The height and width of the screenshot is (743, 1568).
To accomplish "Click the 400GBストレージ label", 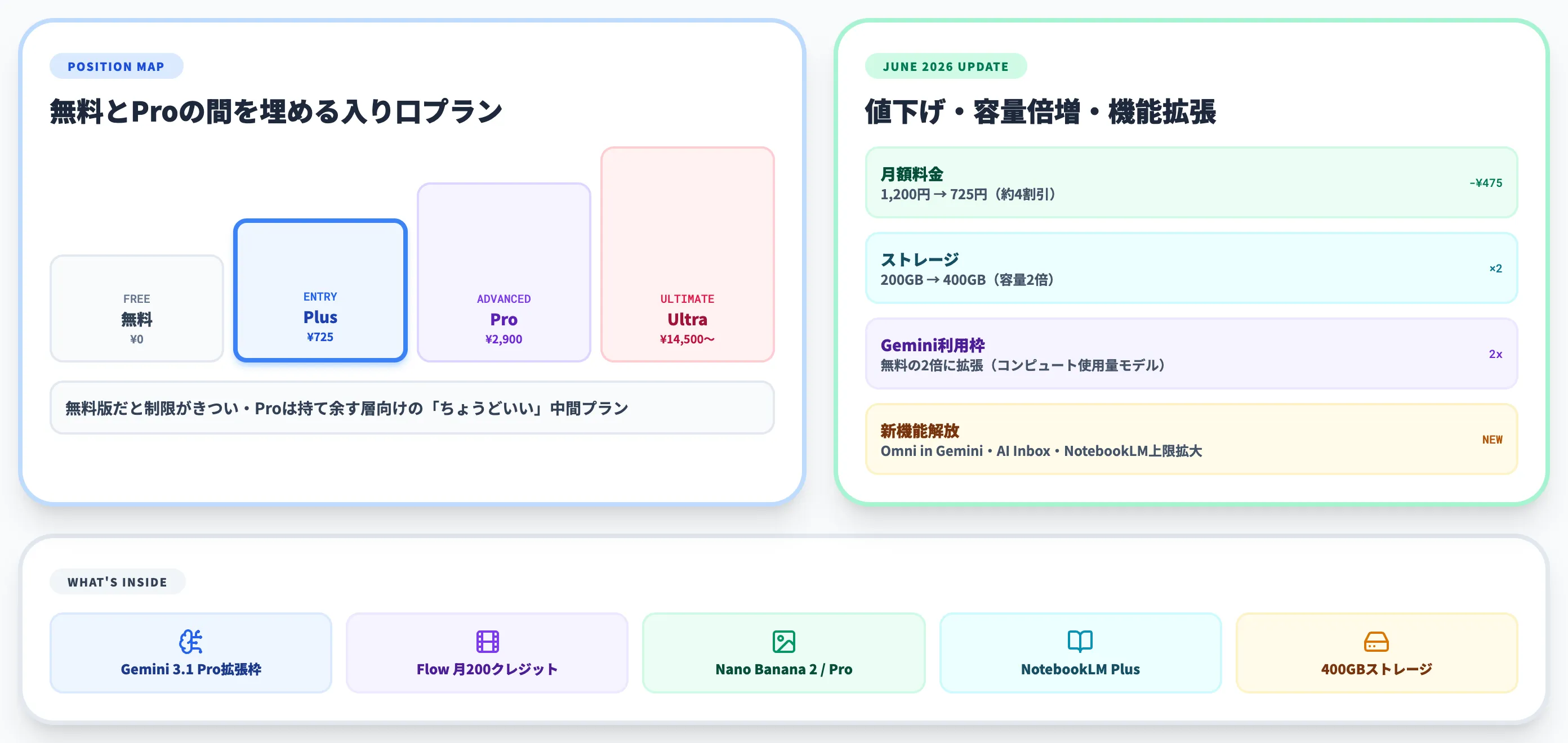I will tap(1377, 669).
